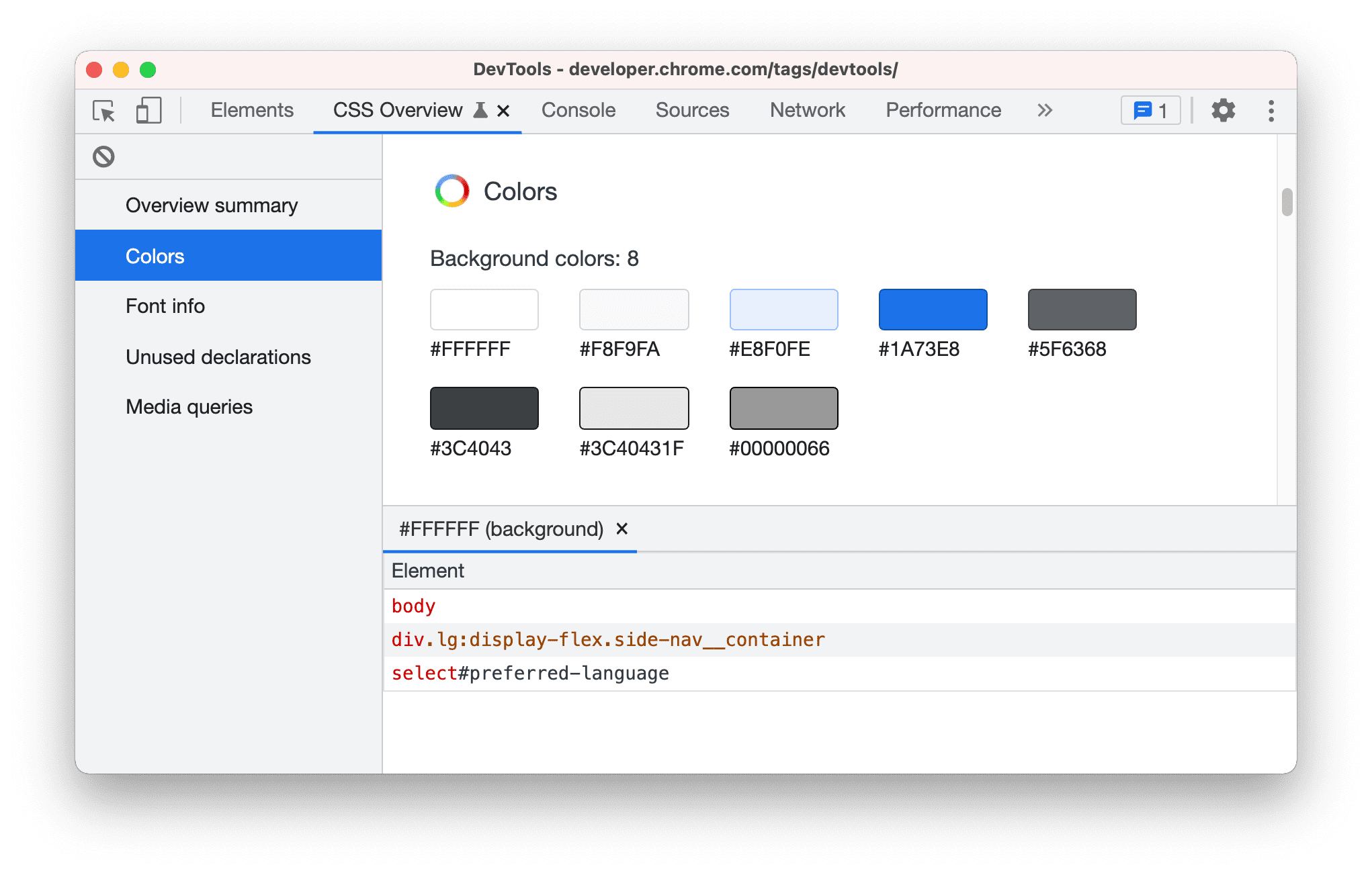Select the #1A73E8 blue background color swatch
The width and height of the screenshot is (1372, 873).
(x=934, y=309)
